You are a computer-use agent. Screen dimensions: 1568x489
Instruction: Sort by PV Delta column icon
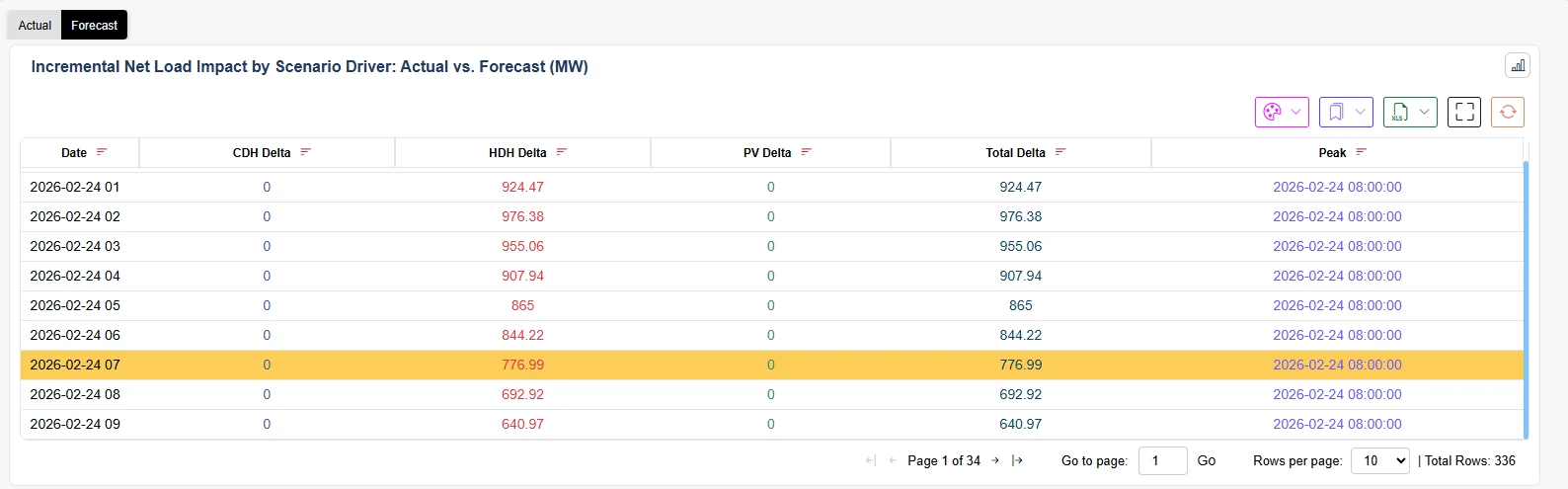pyautogui.click(x=807, y=152)
